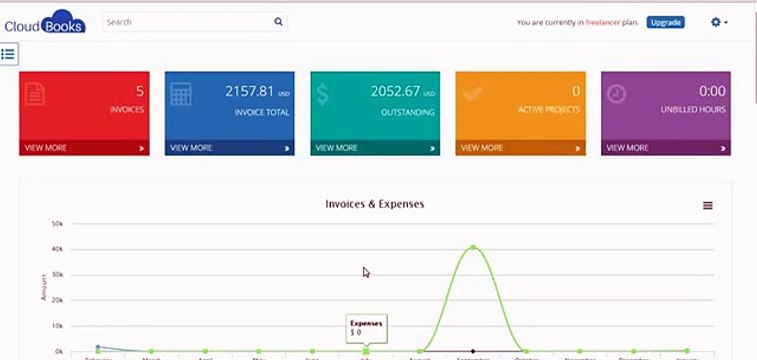The width and height of the screenshot is (757, 360).
Task: Click arrow icon on Active Projects View More bar
Action: point(577,149)
